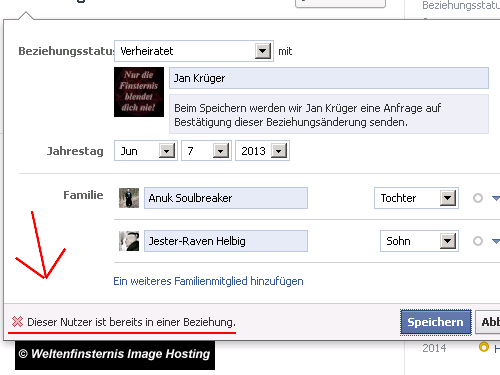Click the error text Dieser Nutzer ist bereits in einer Beziehung
The width and height of the screenshot is (500, 375).
(131, 322)
